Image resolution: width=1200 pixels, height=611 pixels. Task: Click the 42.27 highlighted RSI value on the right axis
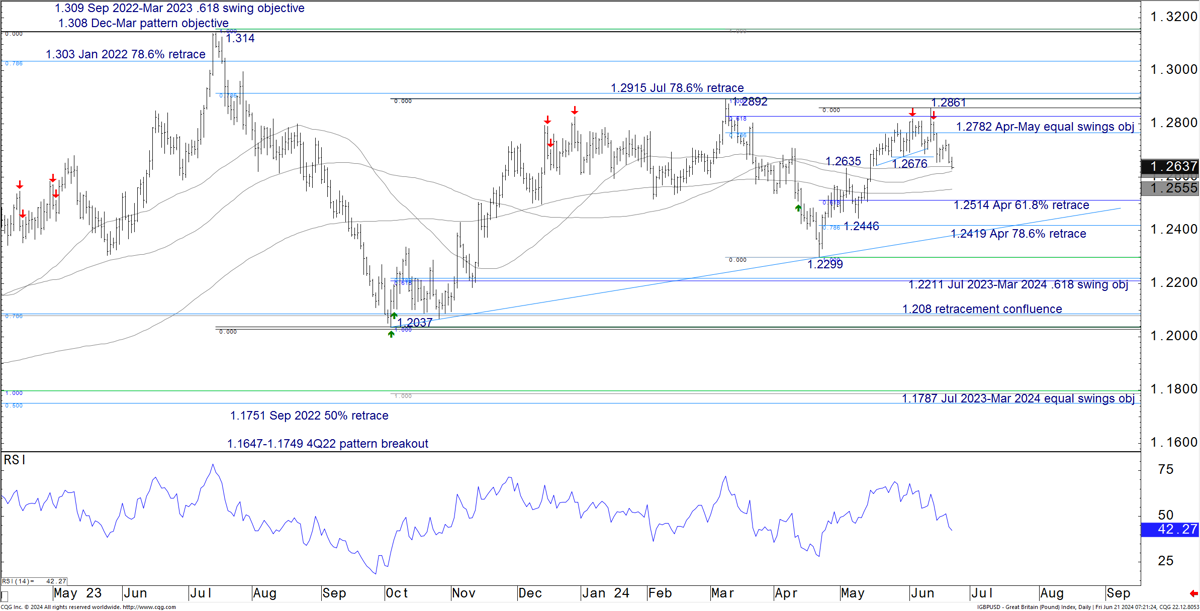[x=1169, y=530]
